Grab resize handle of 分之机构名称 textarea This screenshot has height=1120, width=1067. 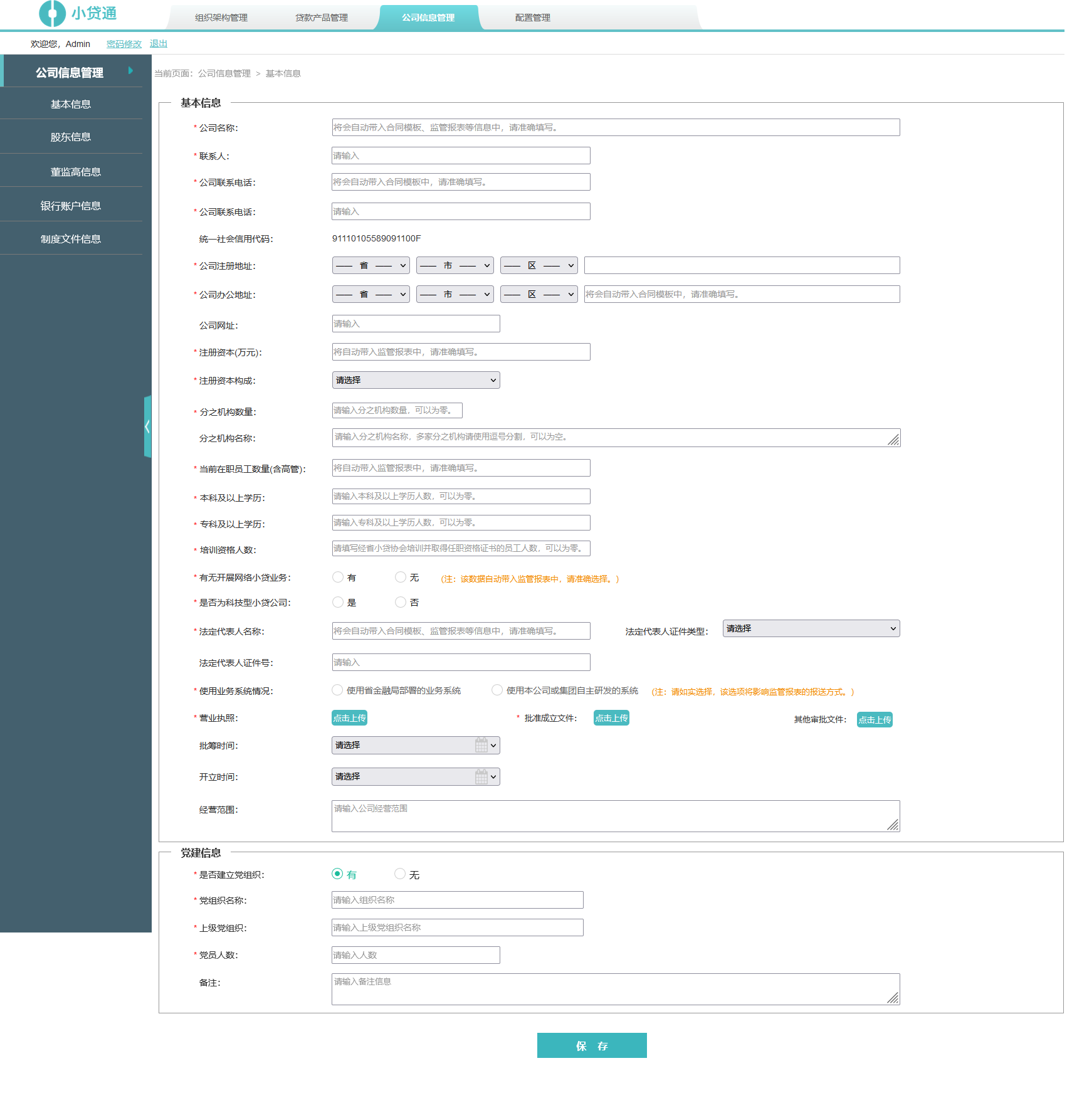[893, 440]
